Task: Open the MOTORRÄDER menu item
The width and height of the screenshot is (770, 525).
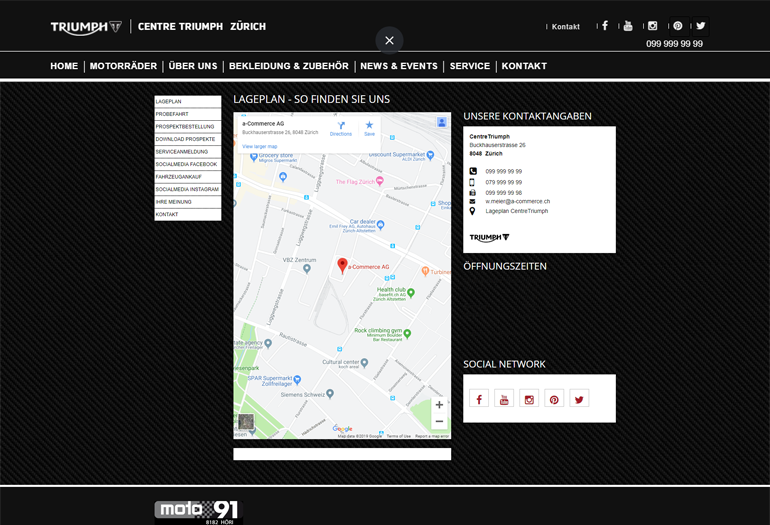Action: tap(123, 66)
